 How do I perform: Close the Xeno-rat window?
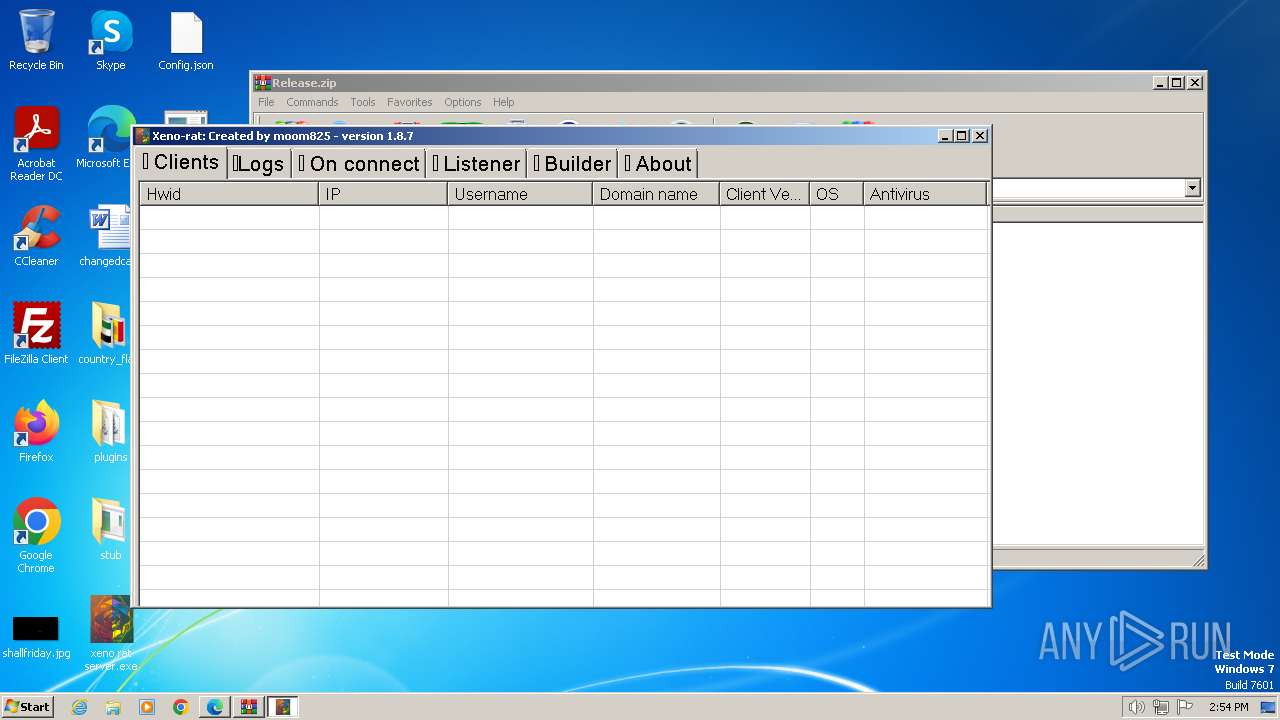[x=980, y=136]
